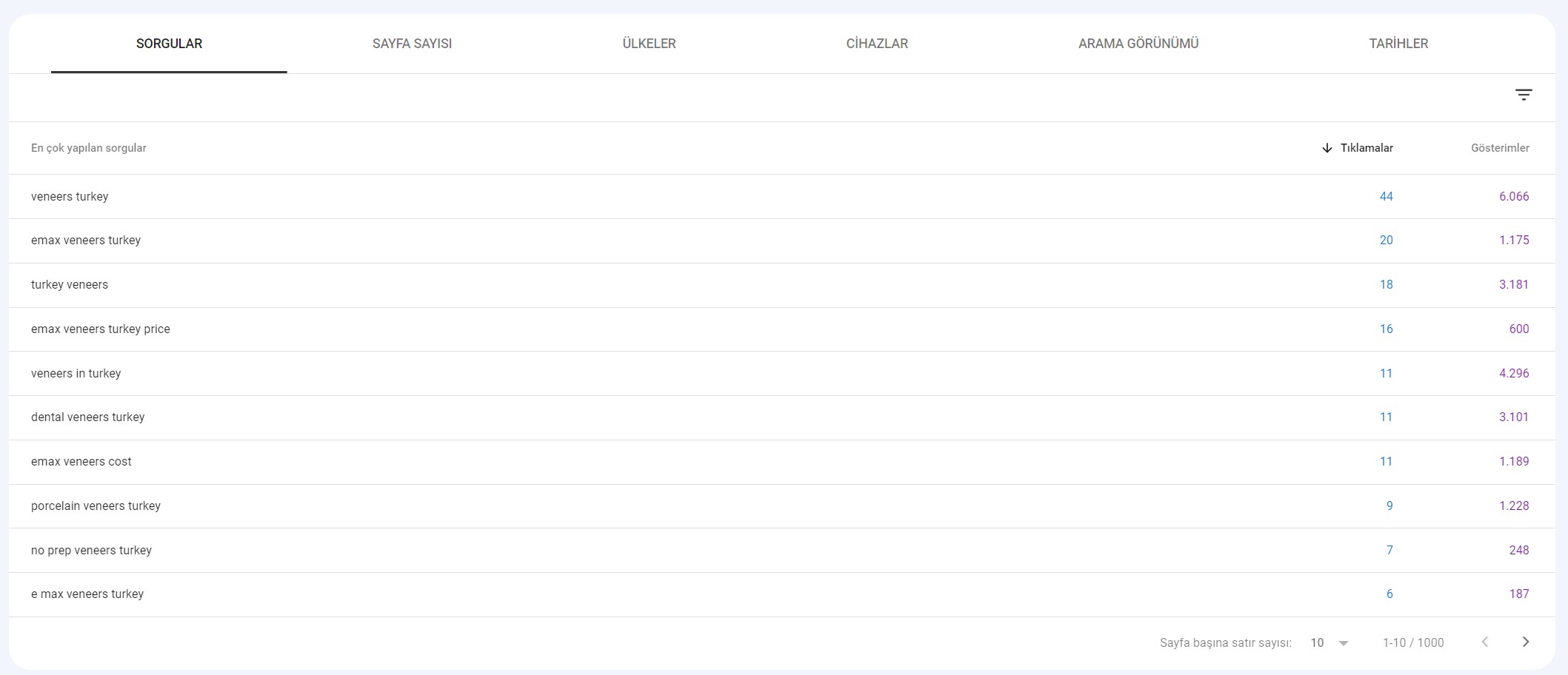
Task: Click the 'veneers turkey' query row
Action: 70,196
